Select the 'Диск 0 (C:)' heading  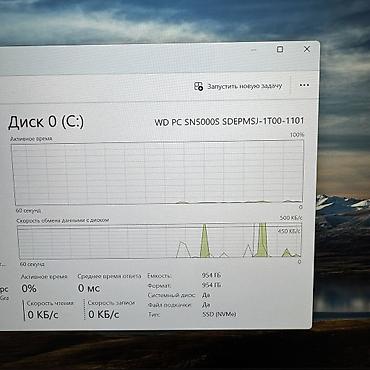[46, 122]
